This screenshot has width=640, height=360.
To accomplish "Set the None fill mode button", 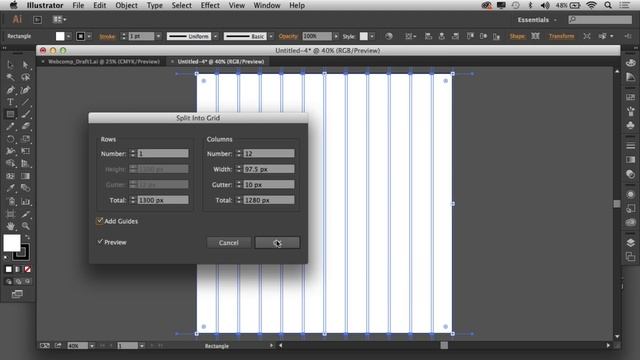I will pos(27,269).
